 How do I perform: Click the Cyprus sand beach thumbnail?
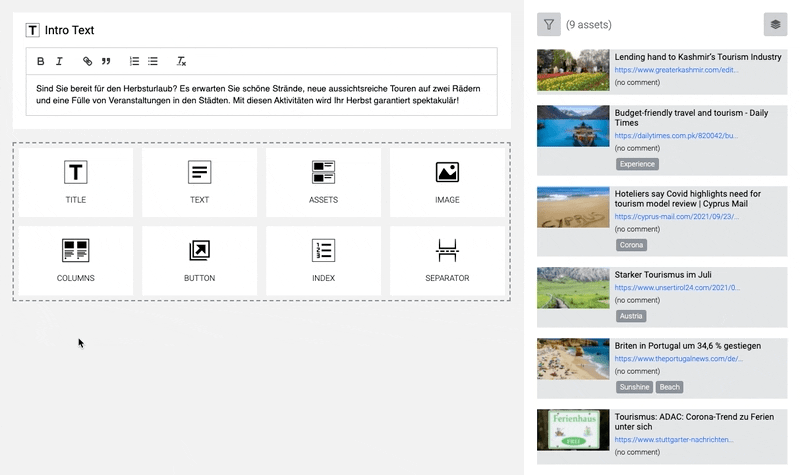pos(573,207)
